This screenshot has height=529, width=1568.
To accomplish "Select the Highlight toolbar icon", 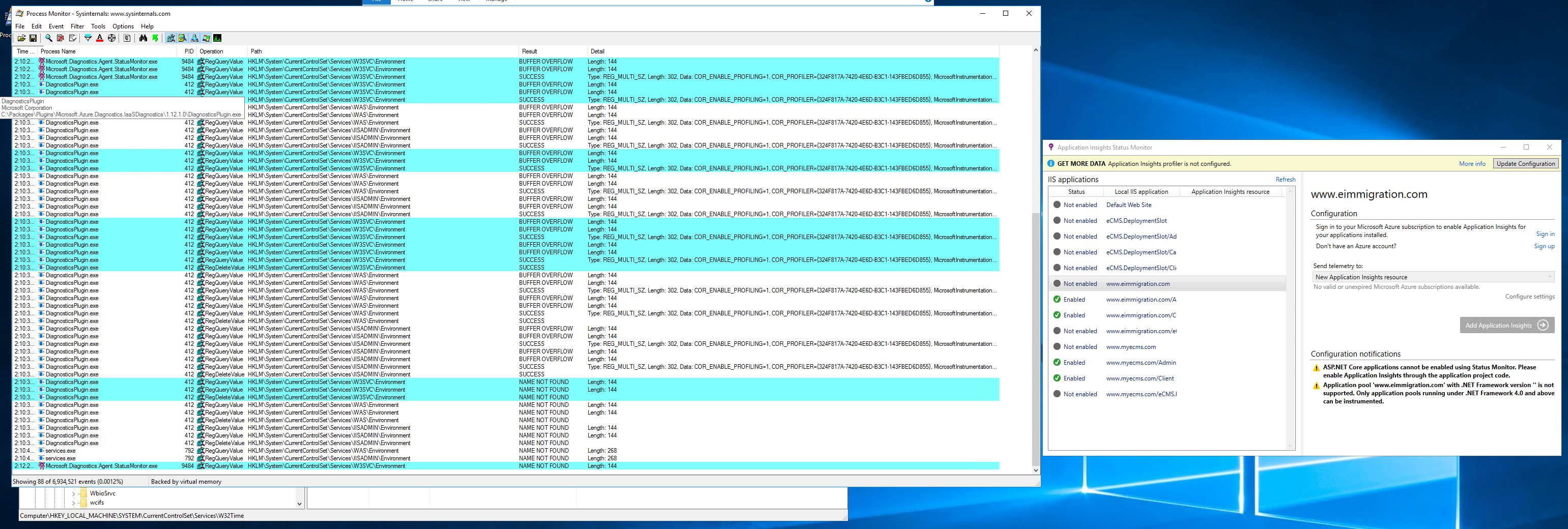I will 99,38.
